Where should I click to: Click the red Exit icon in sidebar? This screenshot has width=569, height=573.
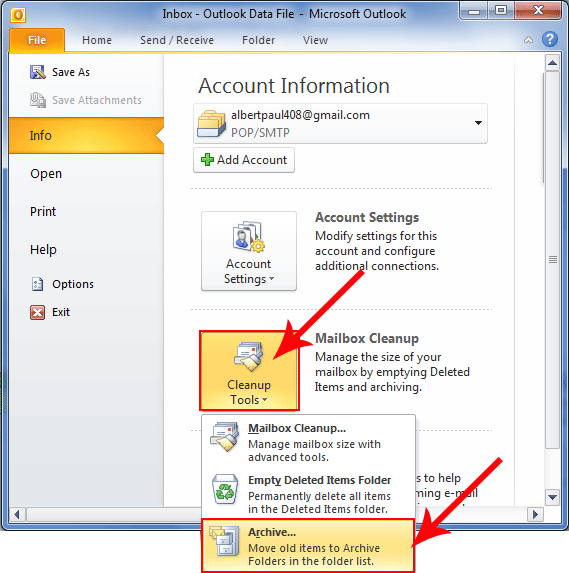(38, 312)
